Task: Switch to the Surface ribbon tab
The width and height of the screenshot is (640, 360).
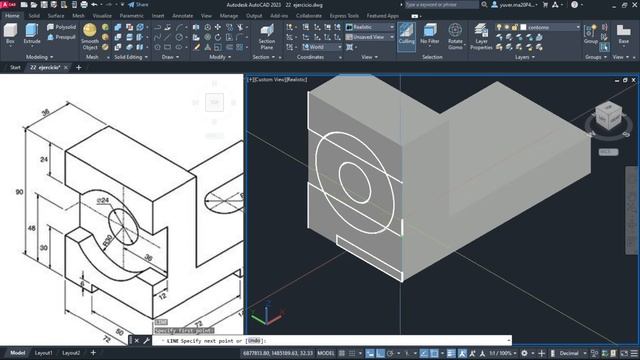Action: (x=56, y=16)
